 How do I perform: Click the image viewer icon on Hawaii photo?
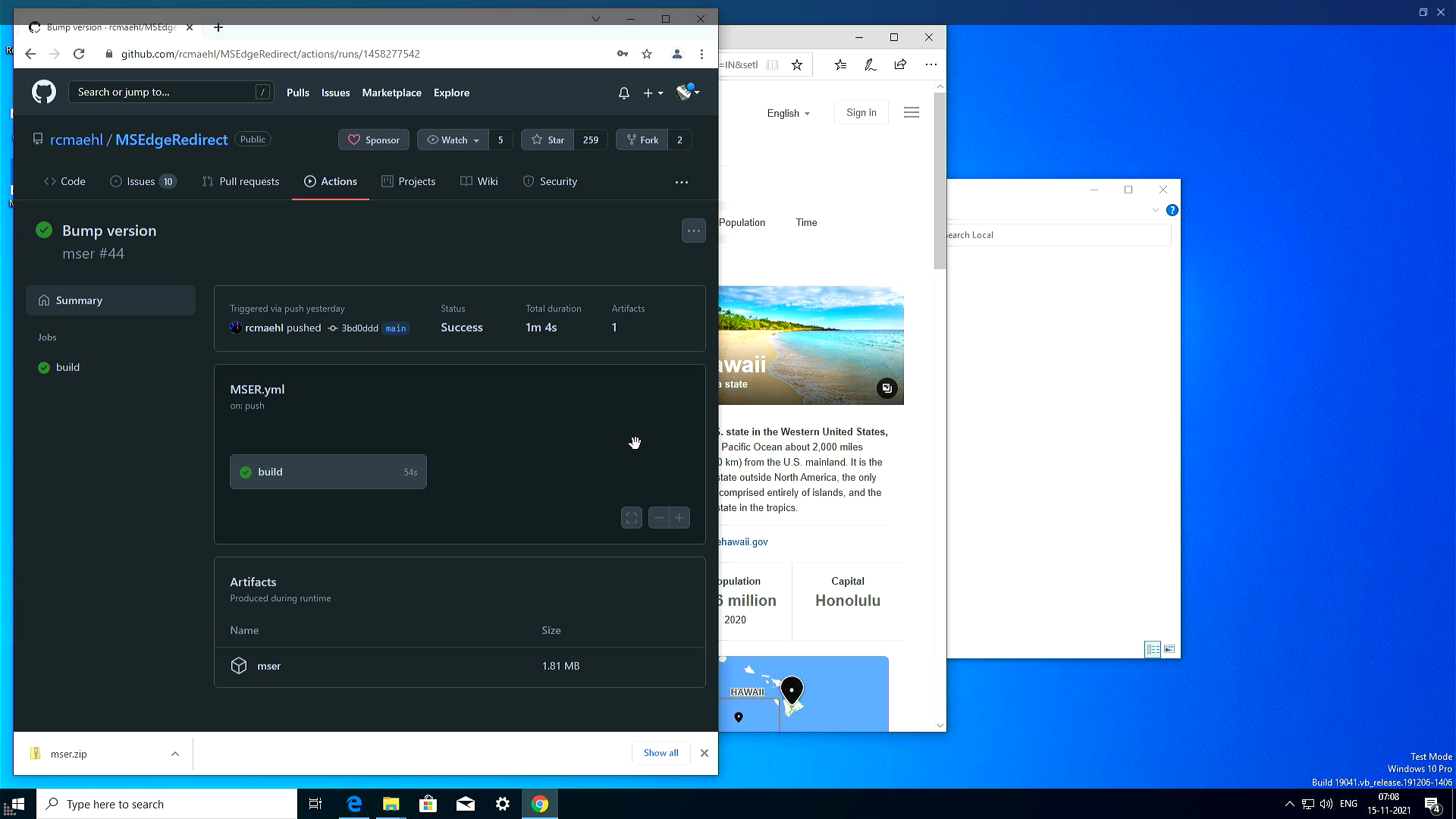click(x=886, y=388)
